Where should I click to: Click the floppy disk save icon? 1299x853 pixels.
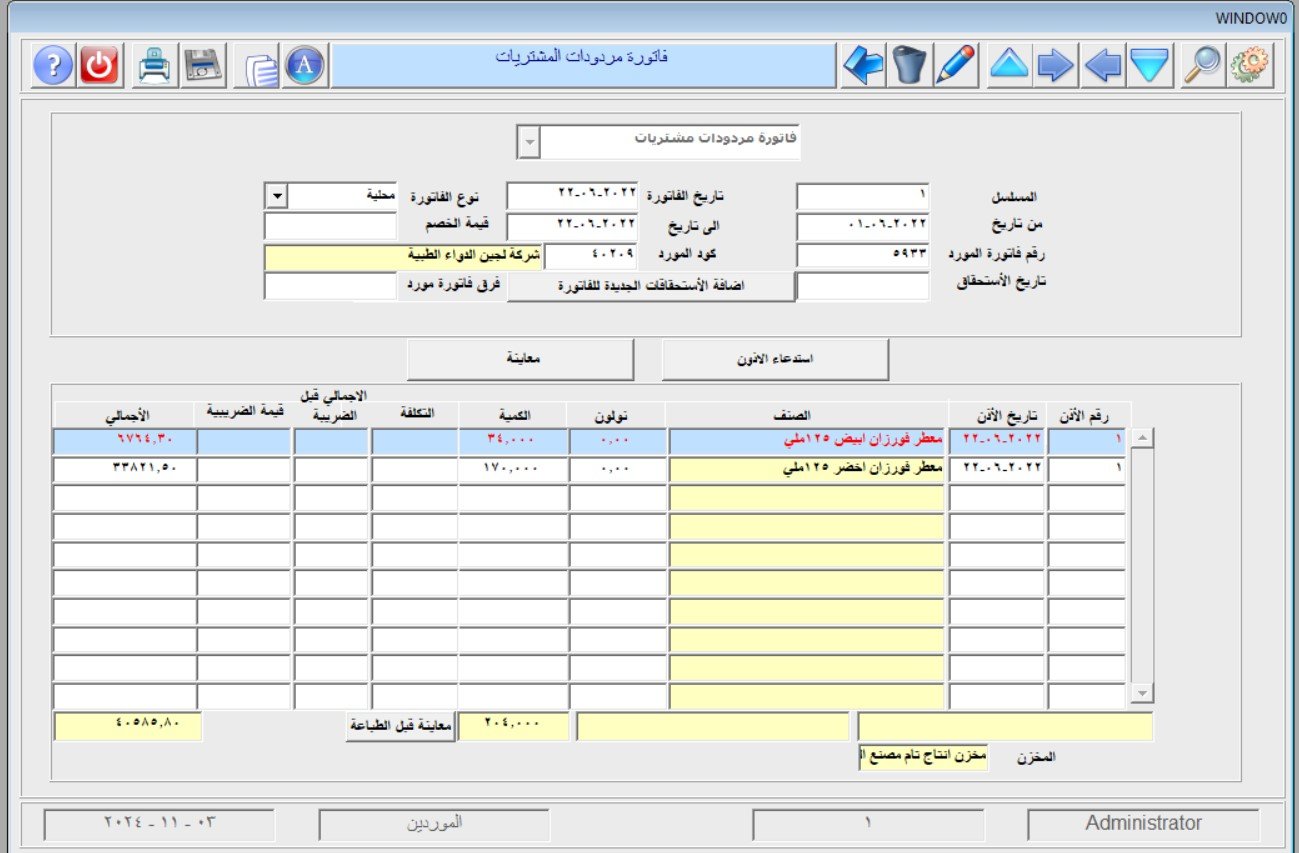(x=203, y=66)
